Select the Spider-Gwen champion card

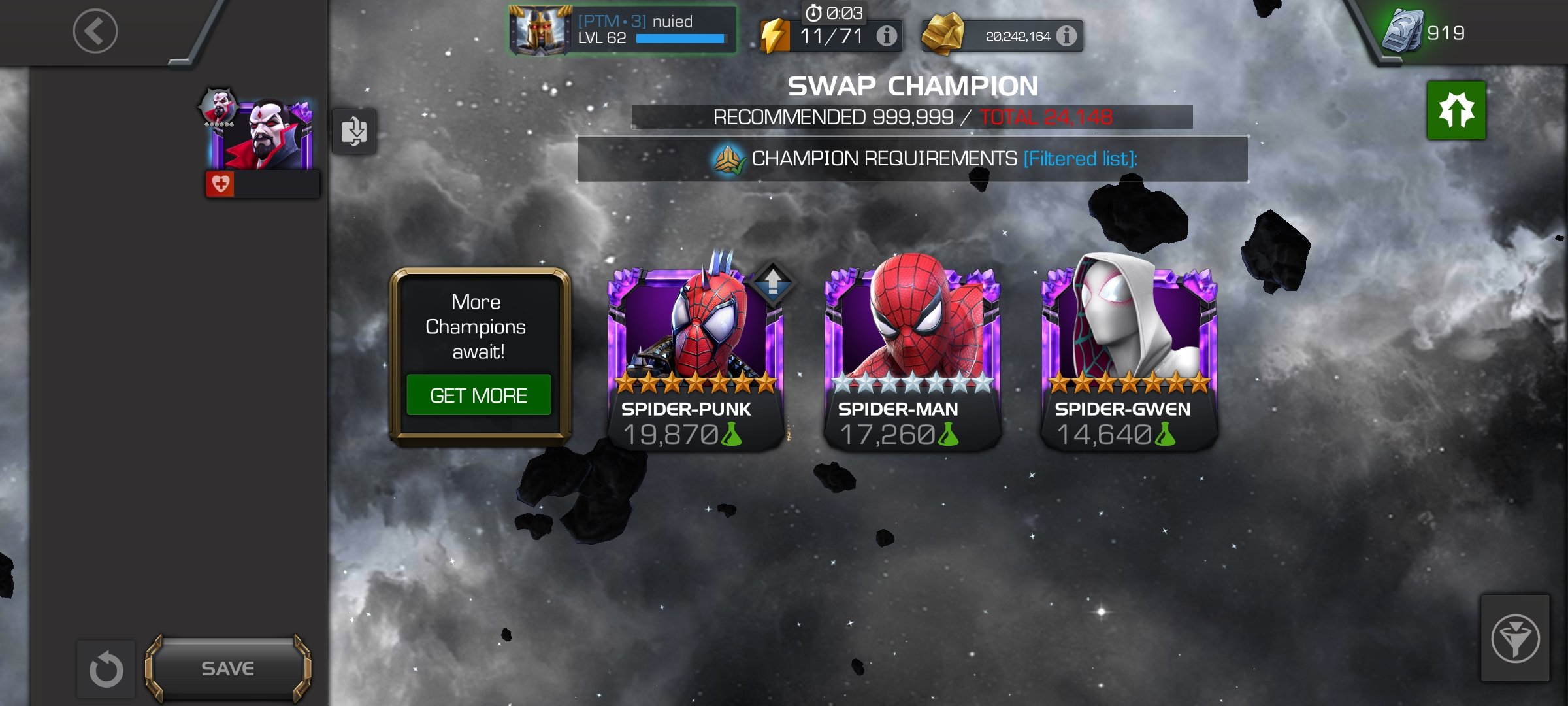1129,353
